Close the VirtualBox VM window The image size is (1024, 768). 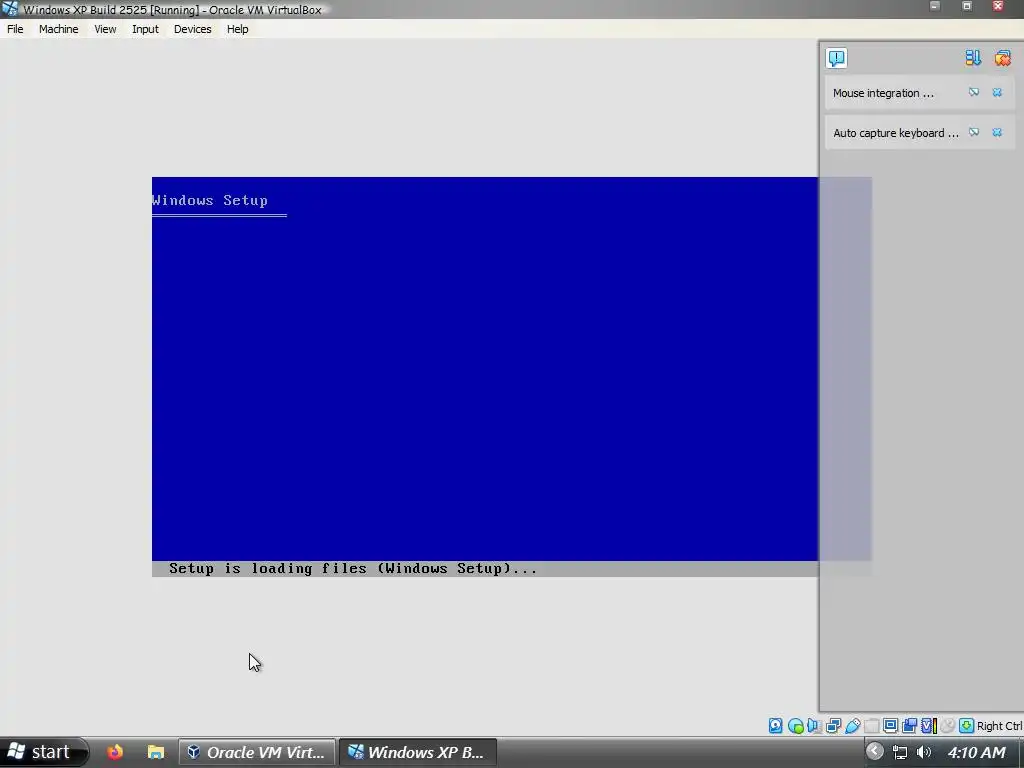tap(999, 7)
